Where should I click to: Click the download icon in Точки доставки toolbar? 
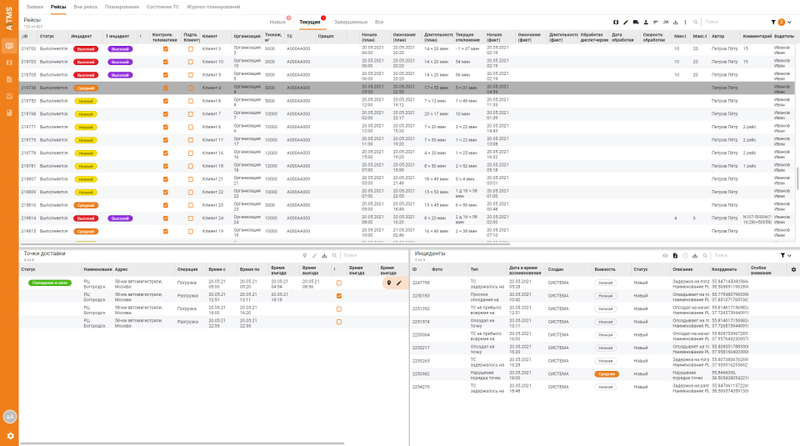click(324, 256)
